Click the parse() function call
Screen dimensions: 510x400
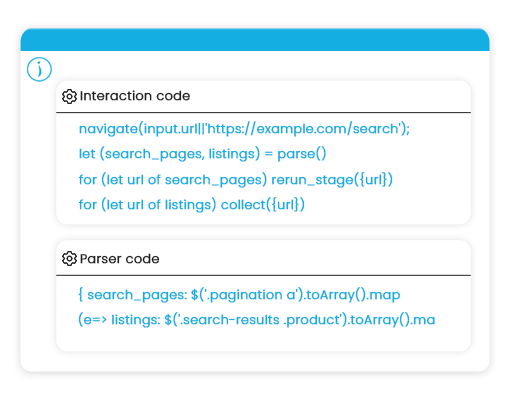tap(302, 154)
